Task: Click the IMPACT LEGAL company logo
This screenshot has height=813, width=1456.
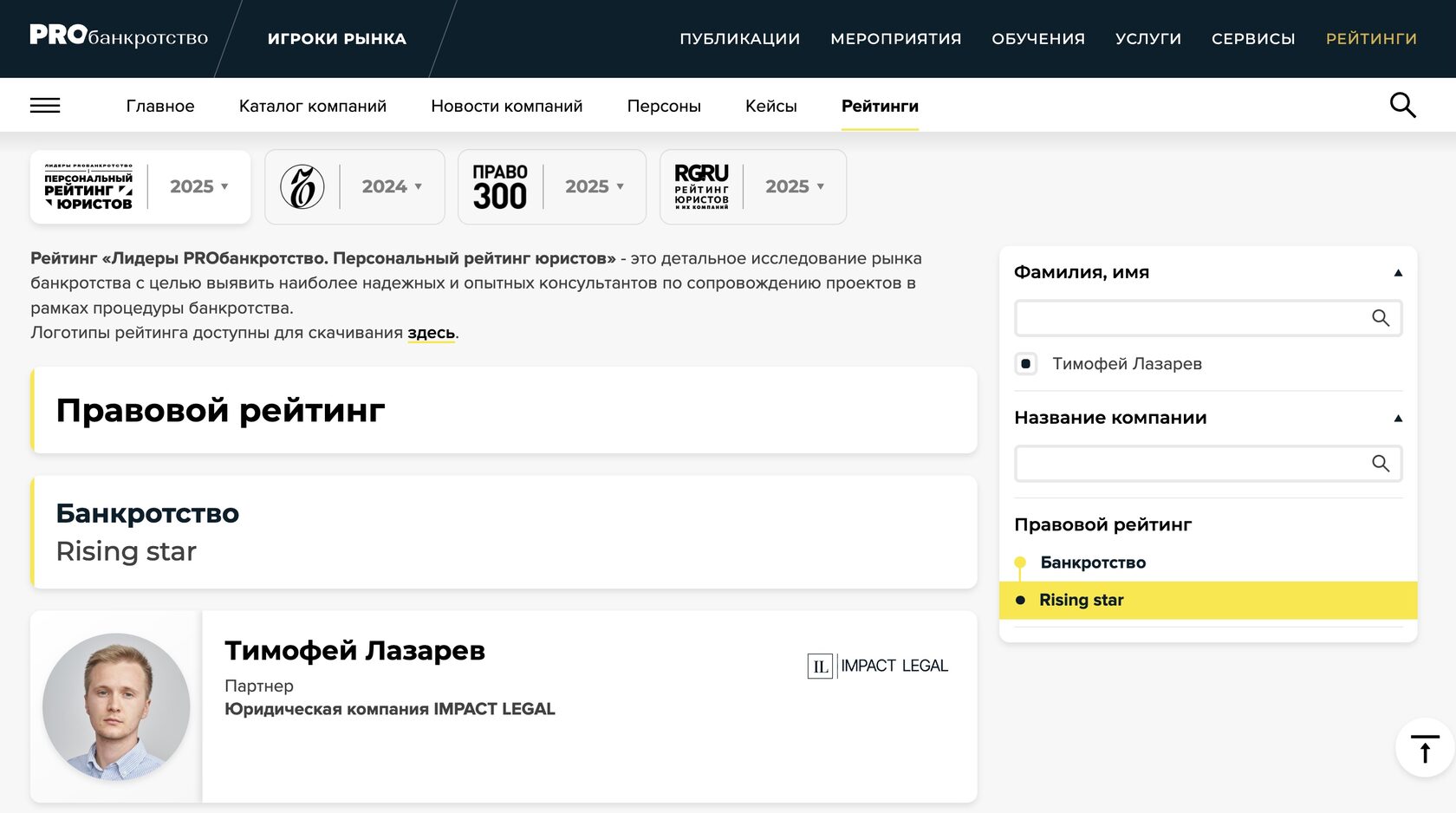Action: 877,666
